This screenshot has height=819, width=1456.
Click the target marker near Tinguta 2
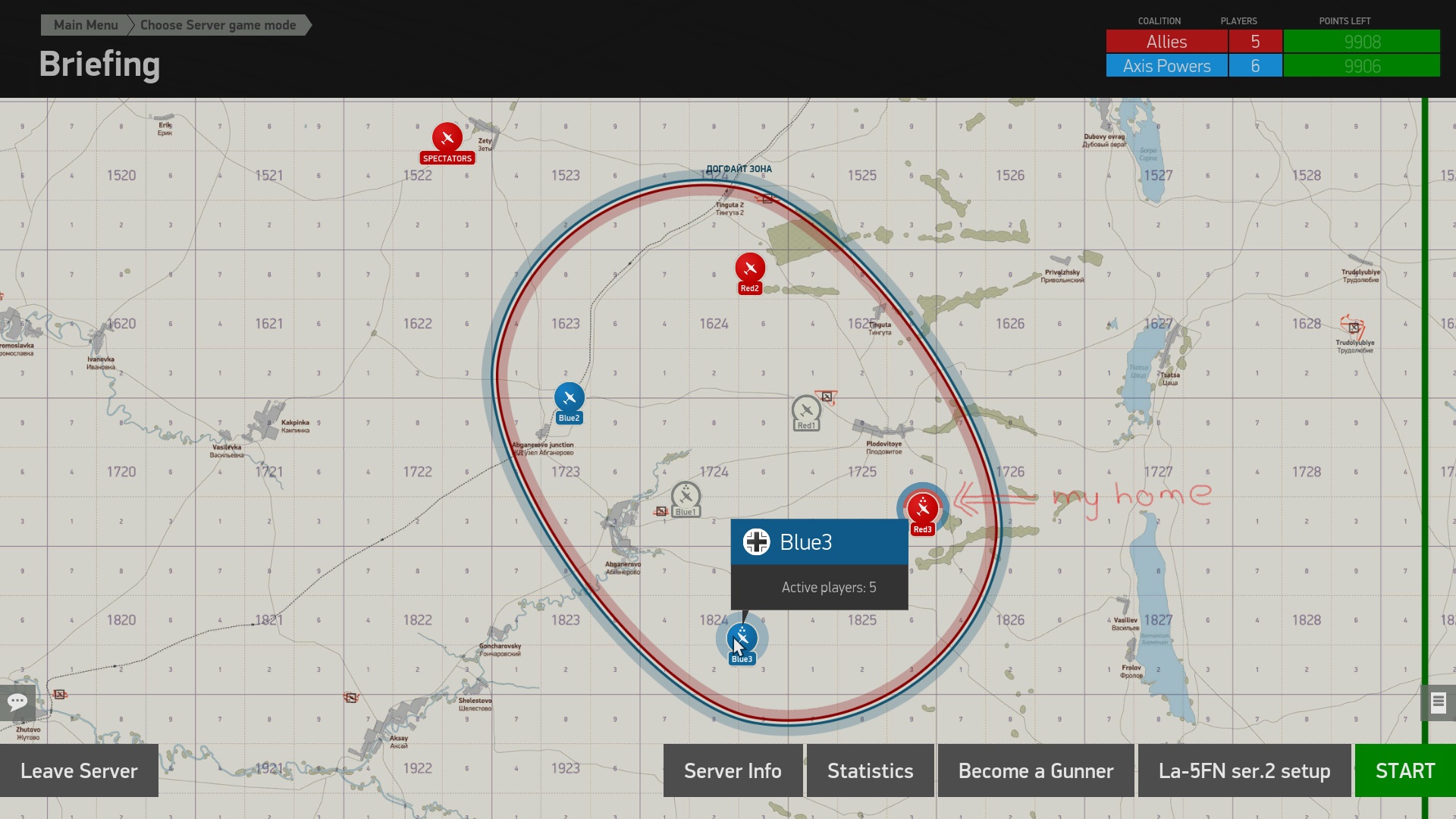pyautogui.click(x=767, y=199)
